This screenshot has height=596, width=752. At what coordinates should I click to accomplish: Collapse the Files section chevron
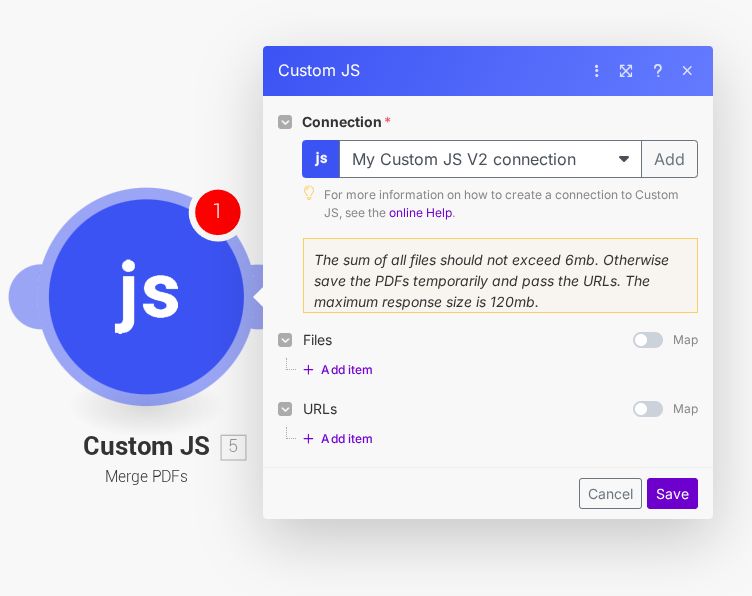[x=285, y=340]
